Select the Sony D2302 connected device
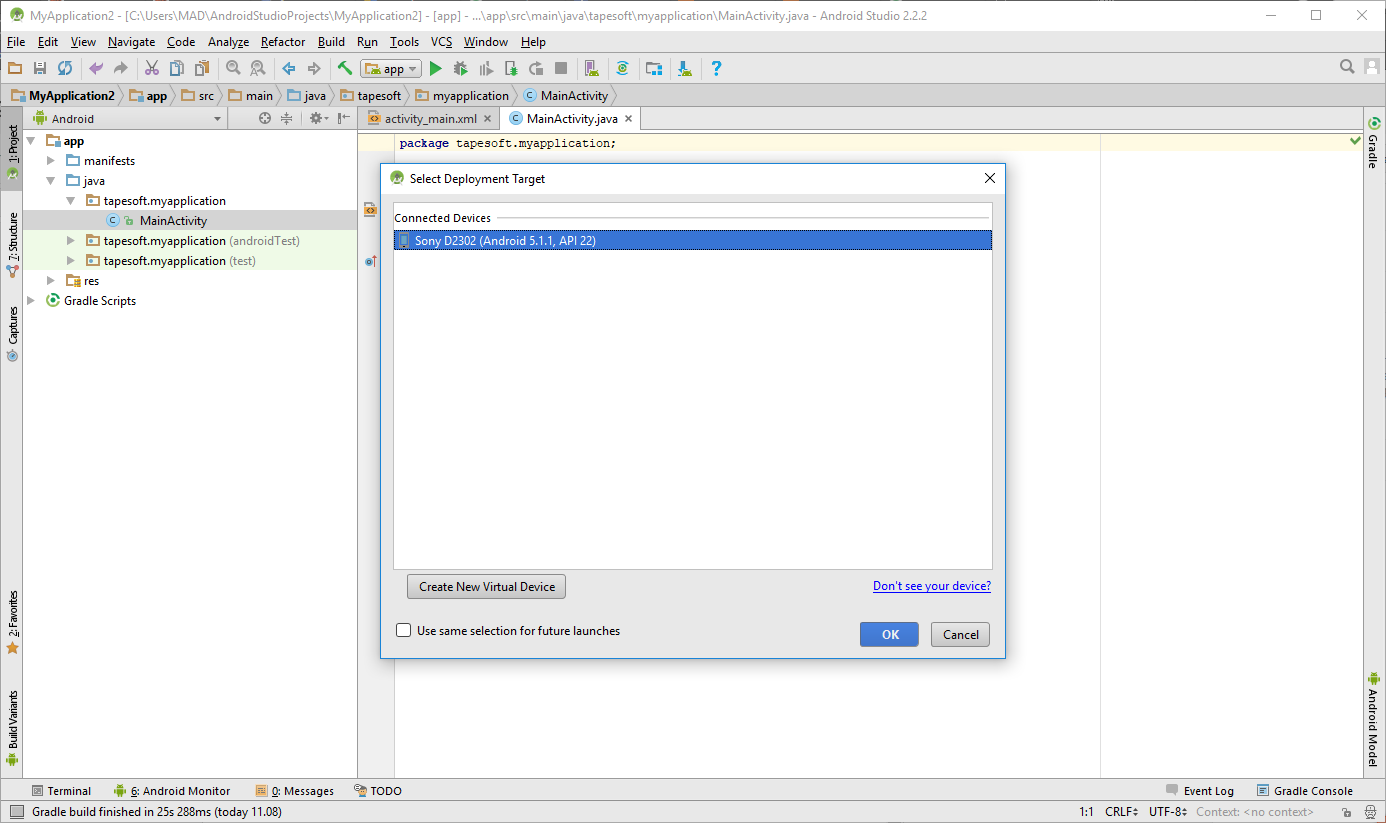 pos(692,240)
